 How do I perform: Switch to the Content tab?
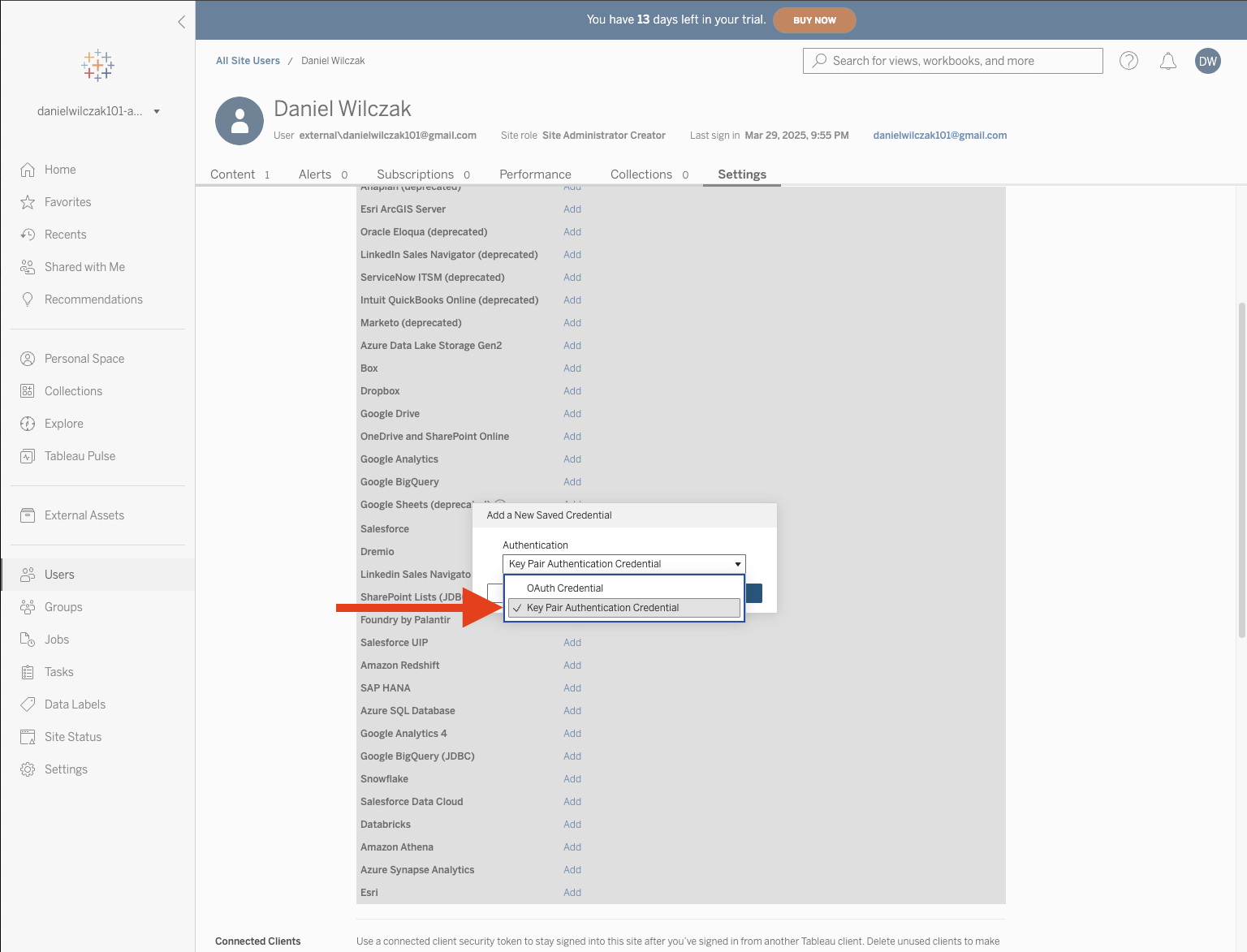point(239,174)
